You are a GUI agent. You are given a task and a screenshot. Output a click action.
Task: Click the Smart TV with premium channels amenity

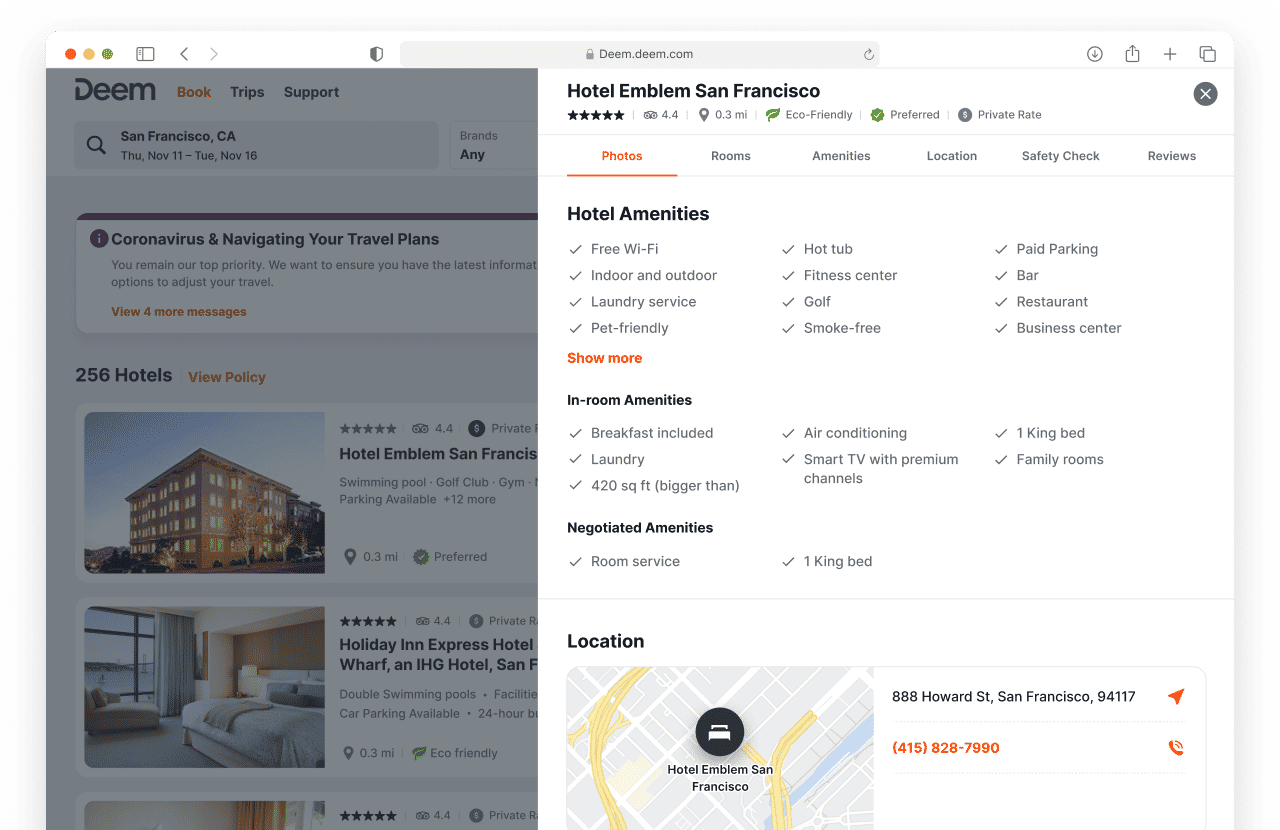[881, 469]
